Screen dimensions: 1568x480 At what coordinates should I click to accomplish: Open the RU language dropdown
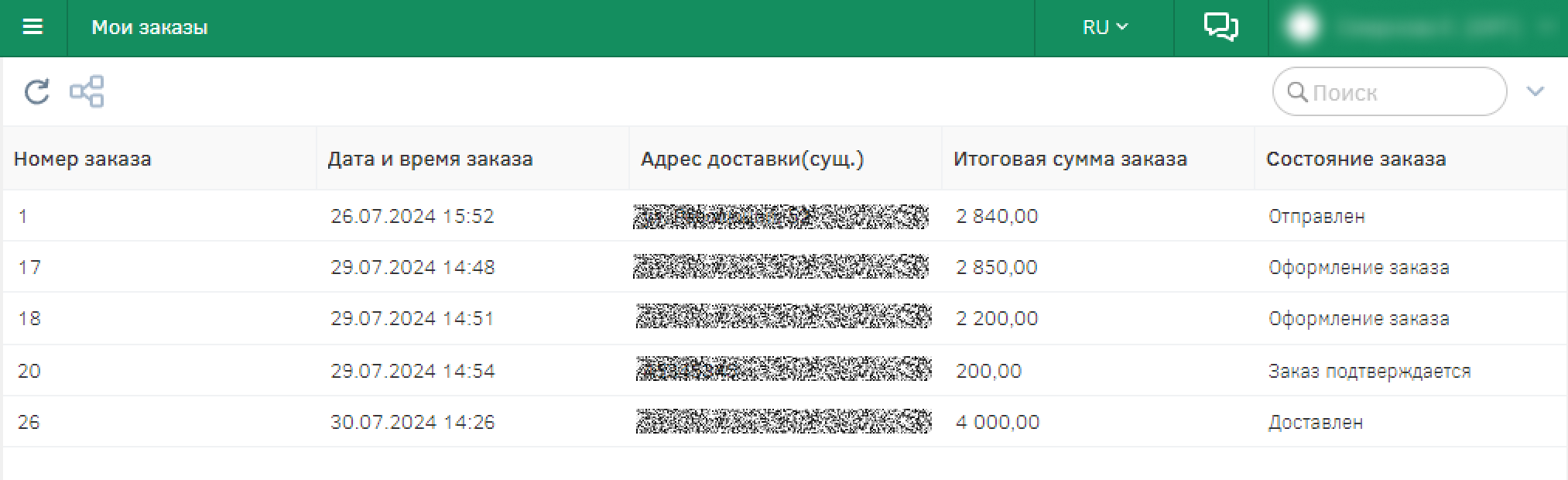(x=1104, y=28)
